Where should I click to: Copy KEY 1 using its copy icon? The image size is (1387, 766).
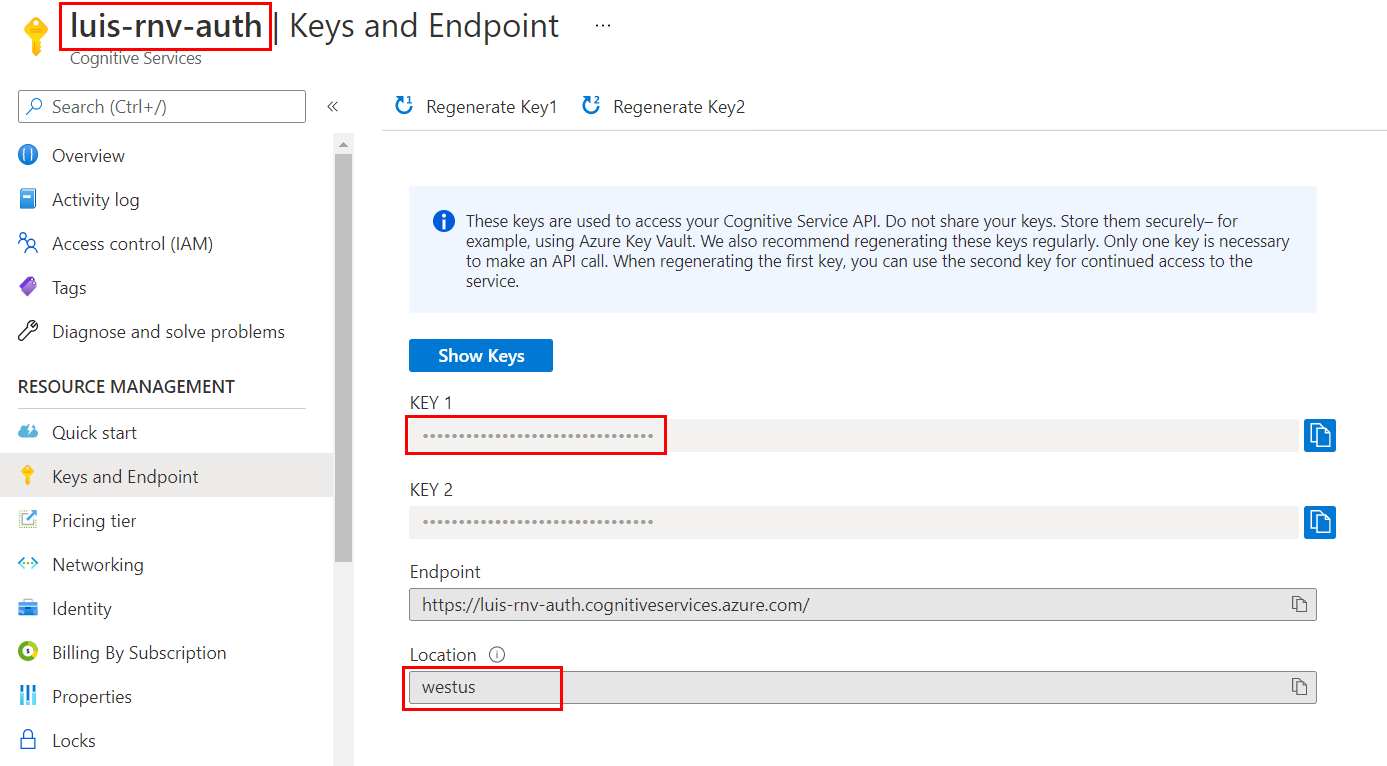point(1320,436)
